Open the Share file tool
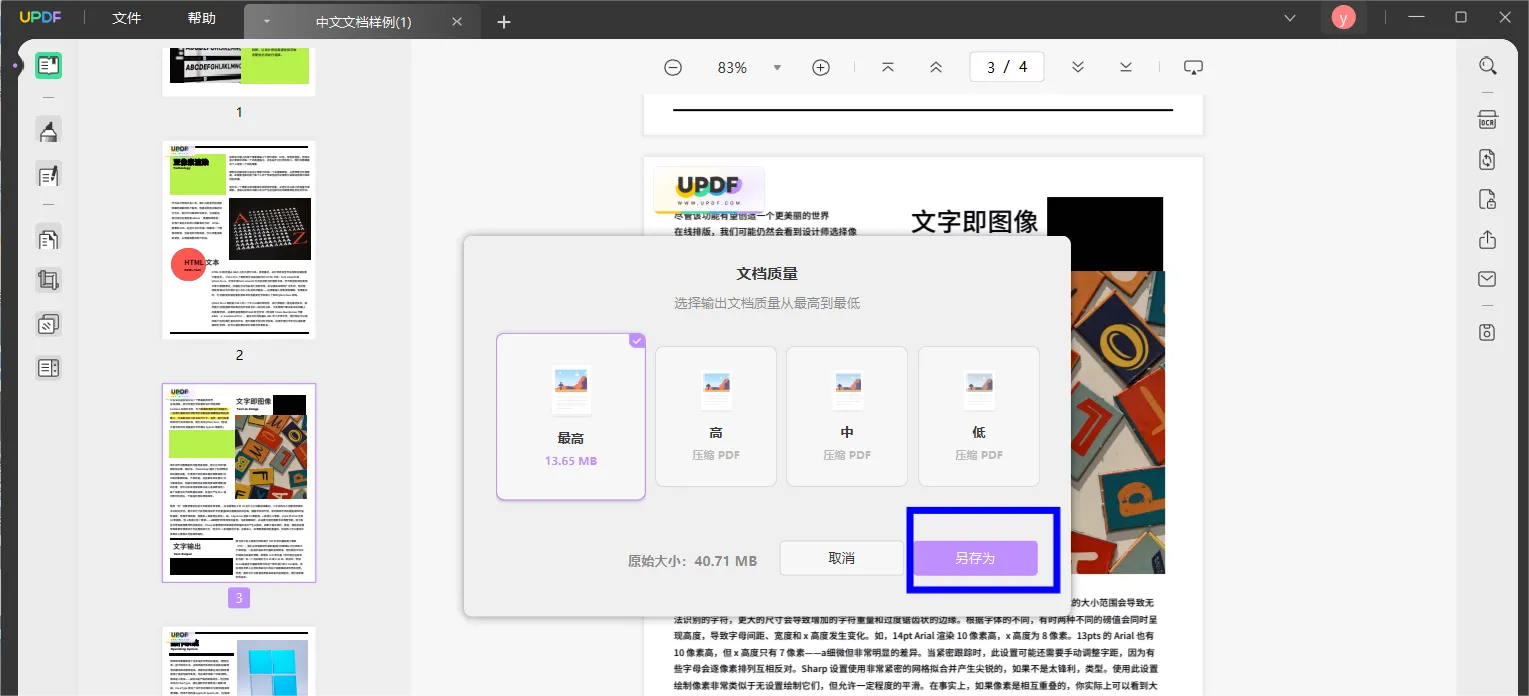 1488,240
